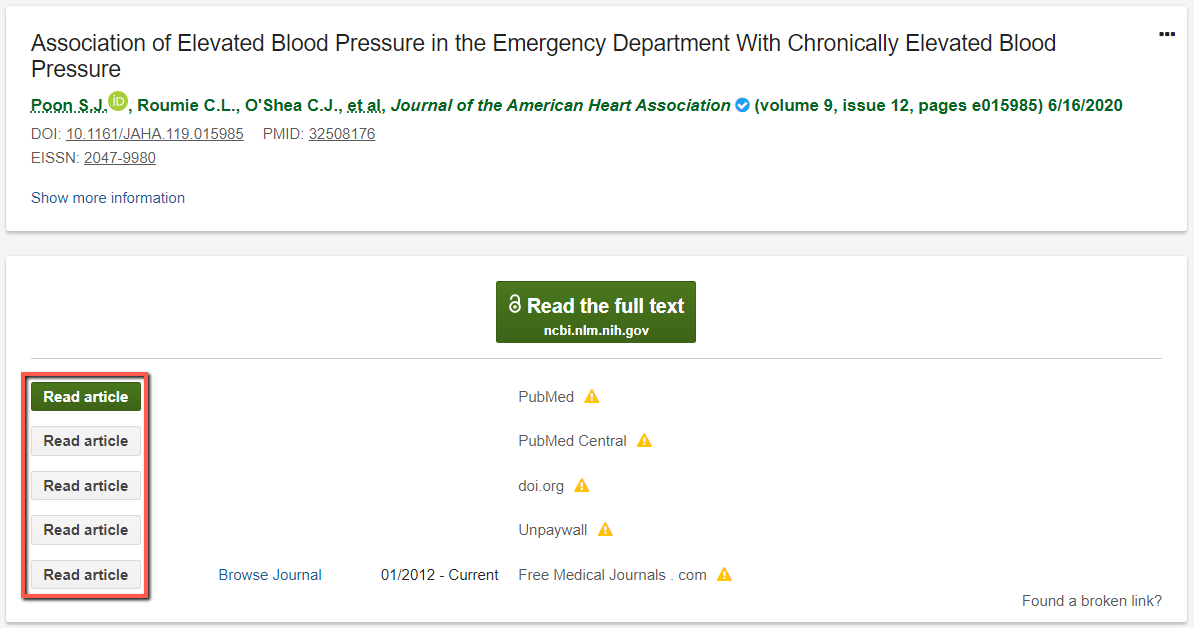
Task: Open the DOI link 10.1161/JAHA.119.015985
Action: 155,134
